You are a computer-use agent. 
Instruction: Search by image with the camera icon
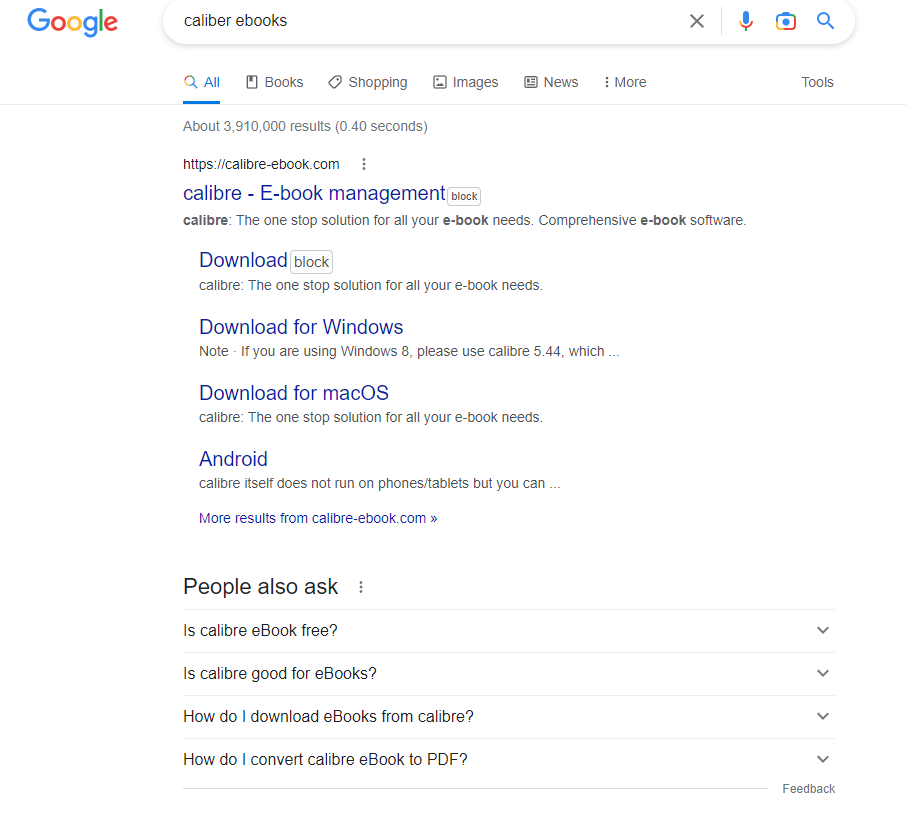786,21
